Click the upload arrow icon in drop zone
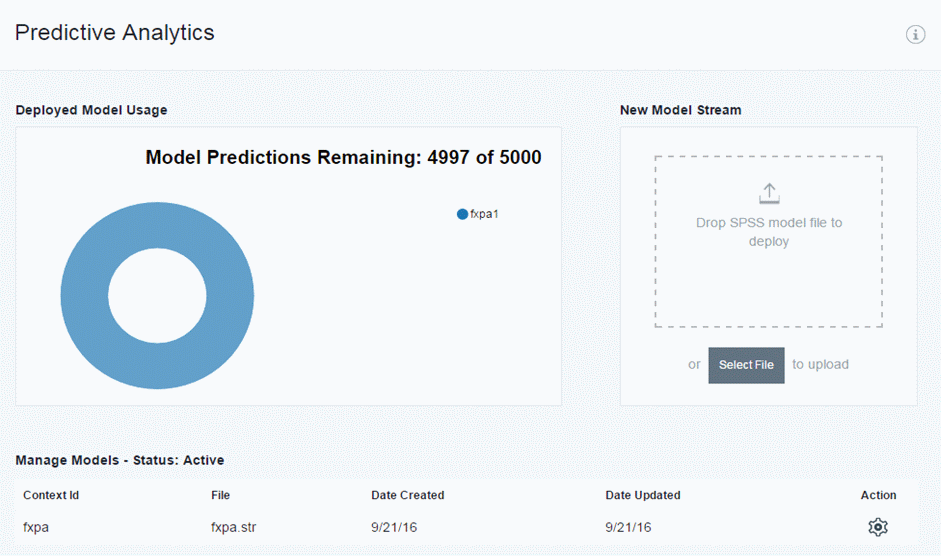This screenshot has height=556, width=941. click(769, 194)
